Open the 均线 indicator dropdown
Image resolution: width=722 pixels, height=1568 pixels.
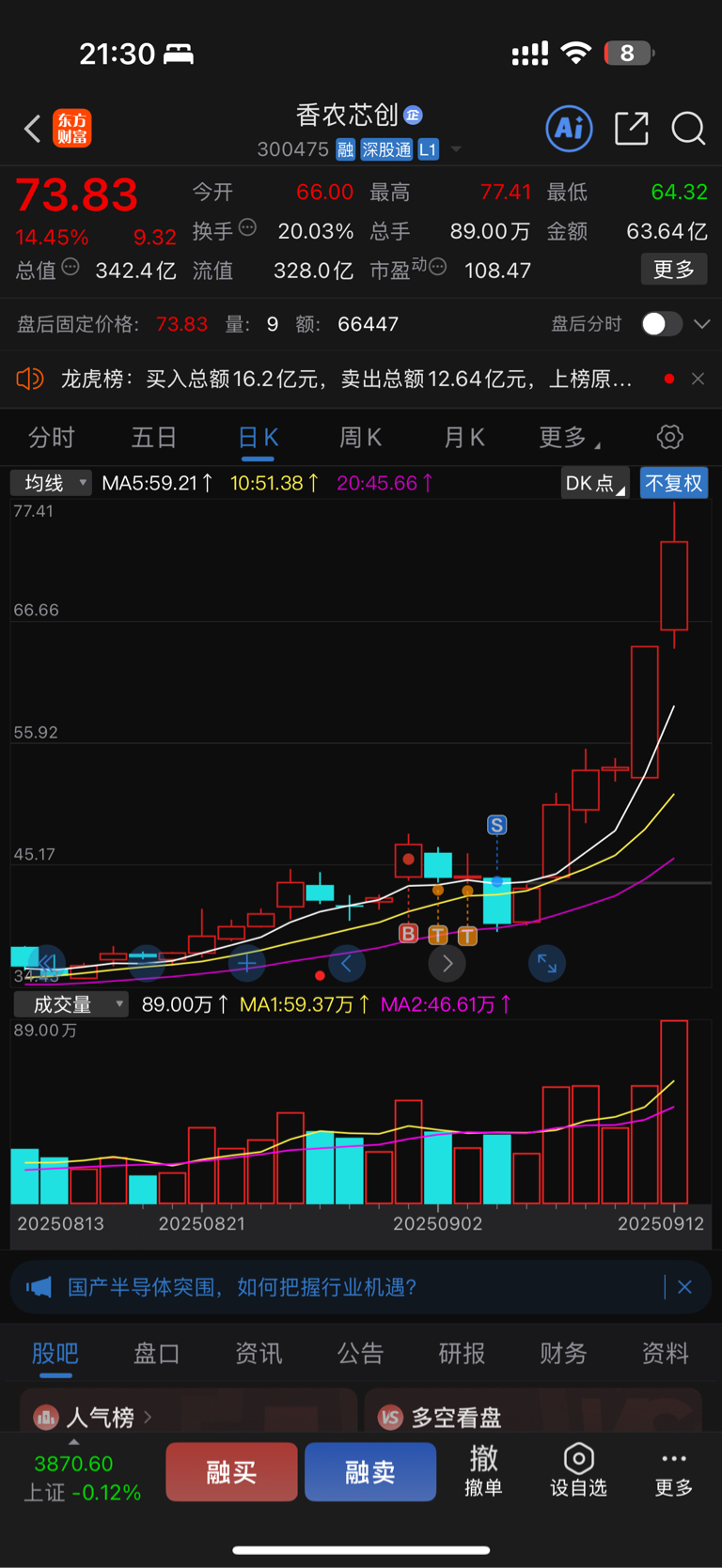[51, 483]
